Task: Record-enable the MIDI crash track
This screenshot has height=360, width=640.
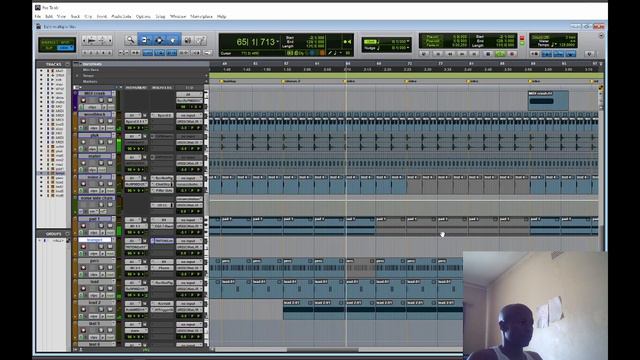Action: click(x=83, y=100)
